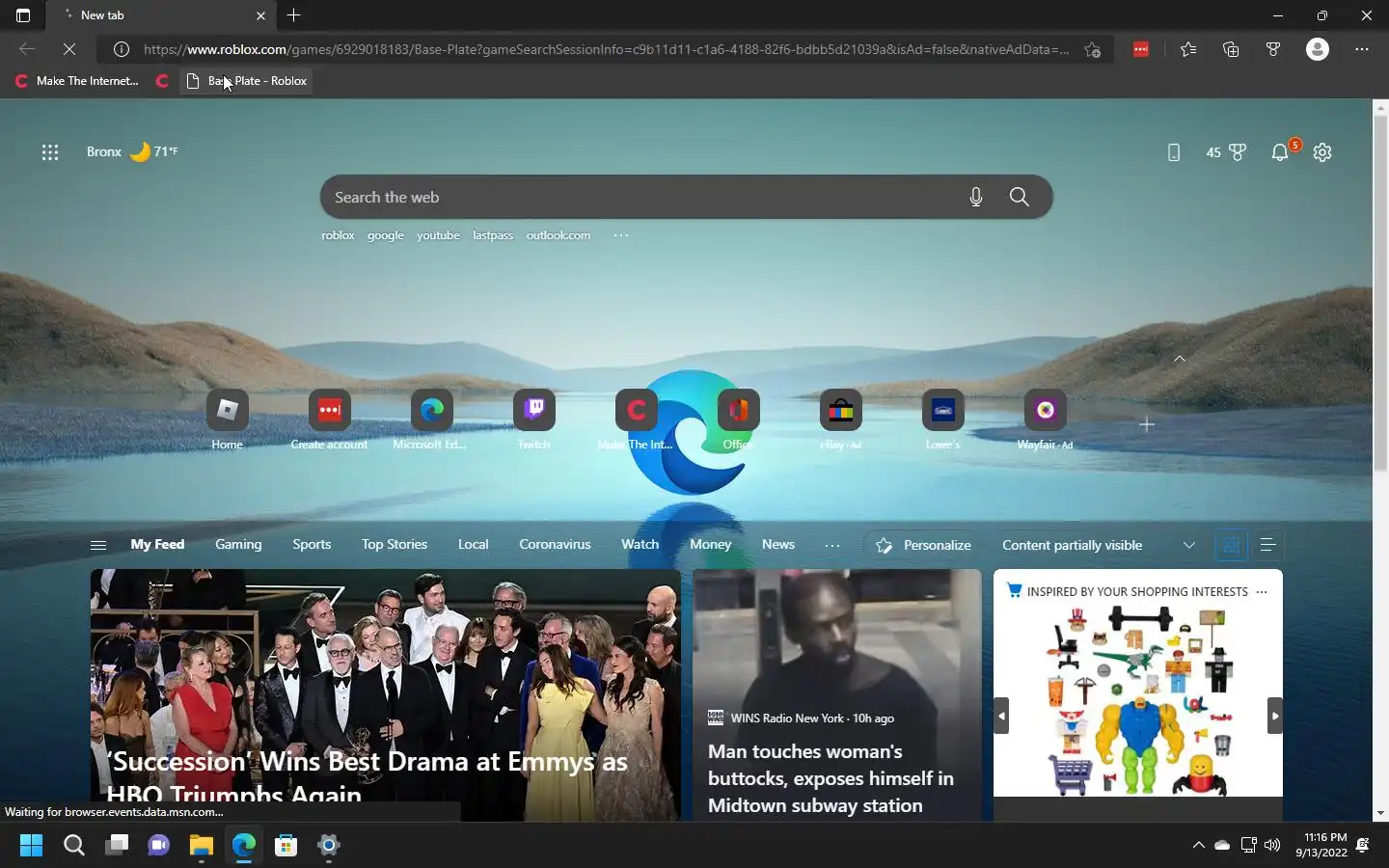Viewport: 1389px width, 868px height.
Task: Go to next shopping carousel item
Action: pyautogui.click(x=1275, y=716)
